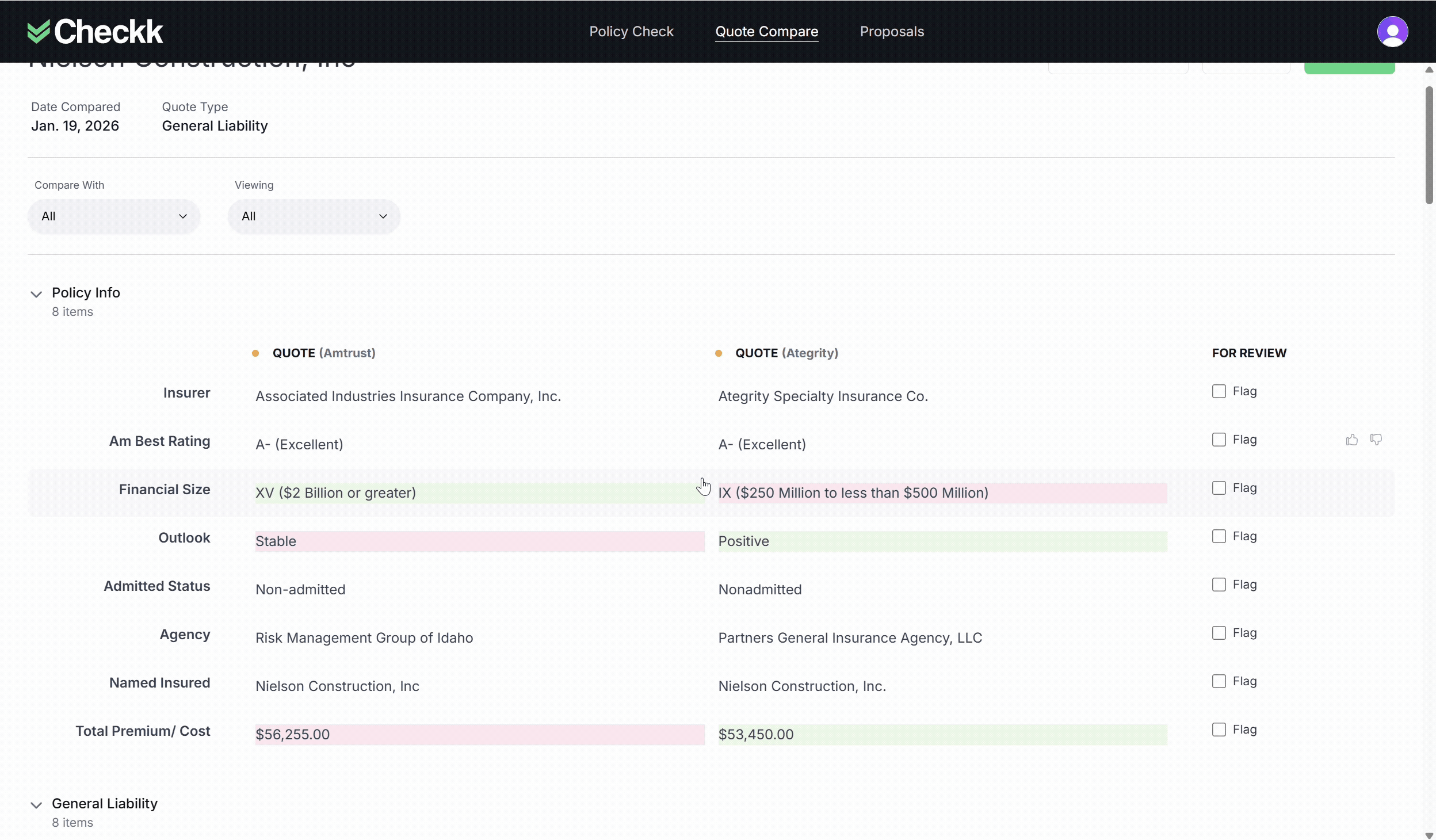This screenshot has height=840, width=1436.
Task: Click the Checkk logo
Action: click(x=95, y=32)
